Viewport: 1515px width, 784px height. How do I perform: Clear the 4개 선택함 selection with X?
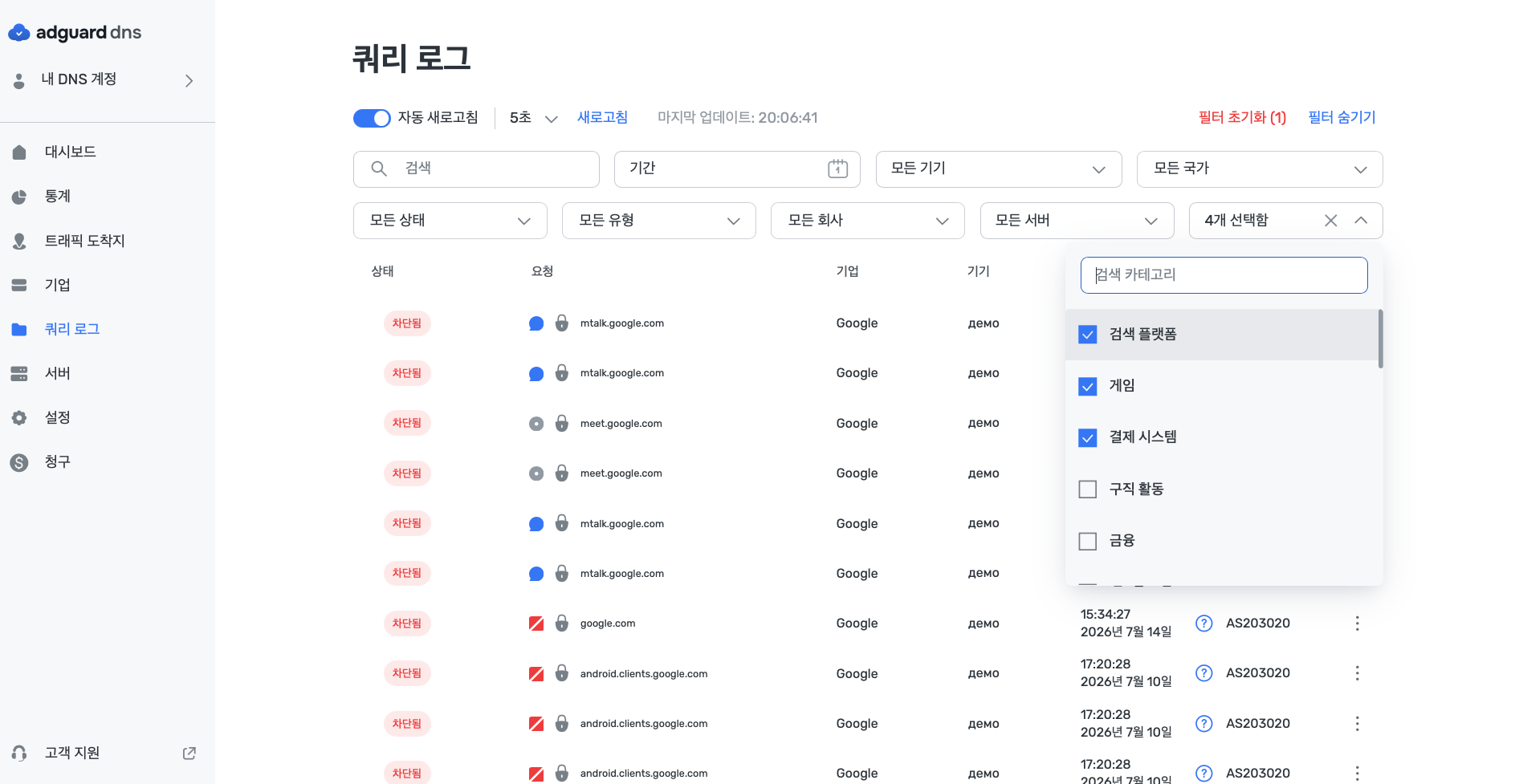(1330, 221)
